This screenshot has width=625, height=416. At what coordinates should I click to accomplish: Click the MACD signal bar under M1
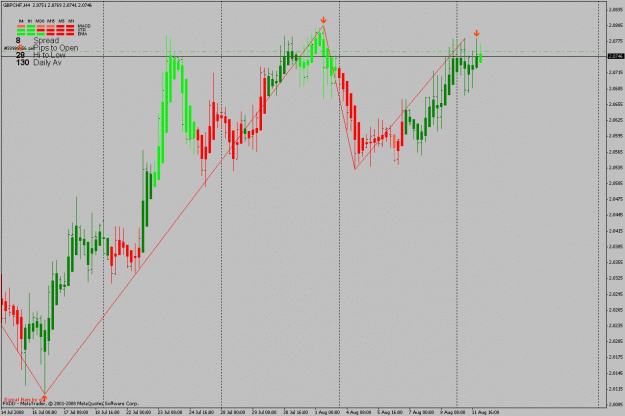tap(70, 26)
